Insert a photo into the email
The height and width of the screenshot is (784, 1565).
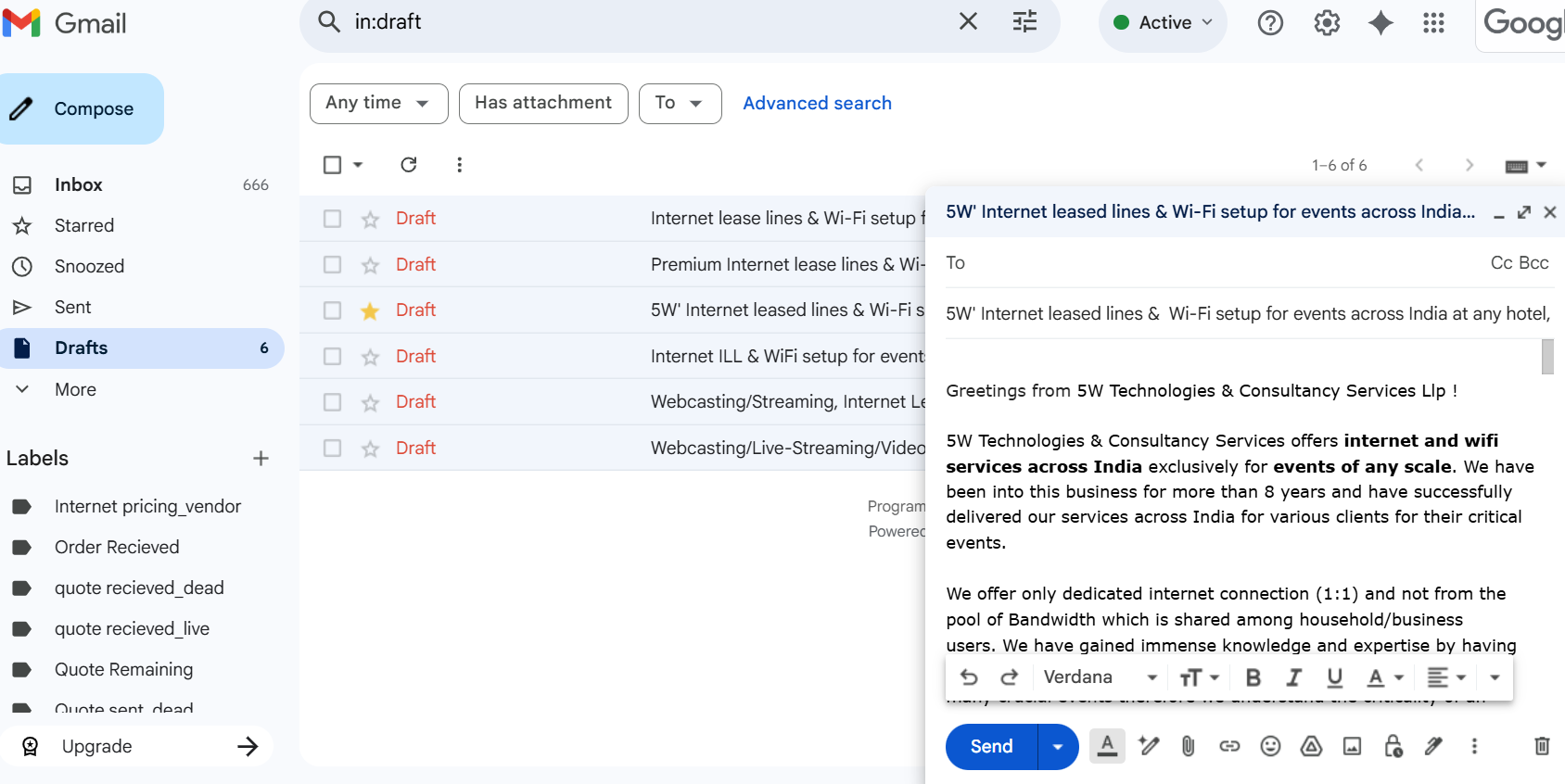[x=1352, y=746]
